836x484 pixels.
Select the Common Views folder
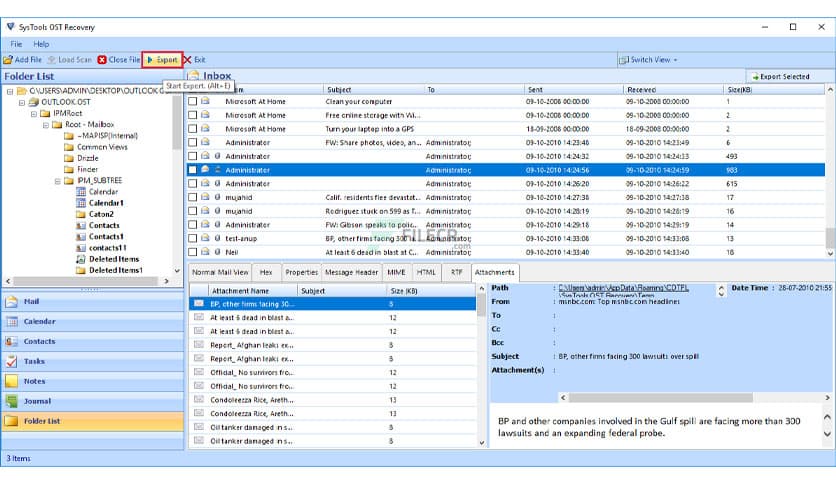102,147
